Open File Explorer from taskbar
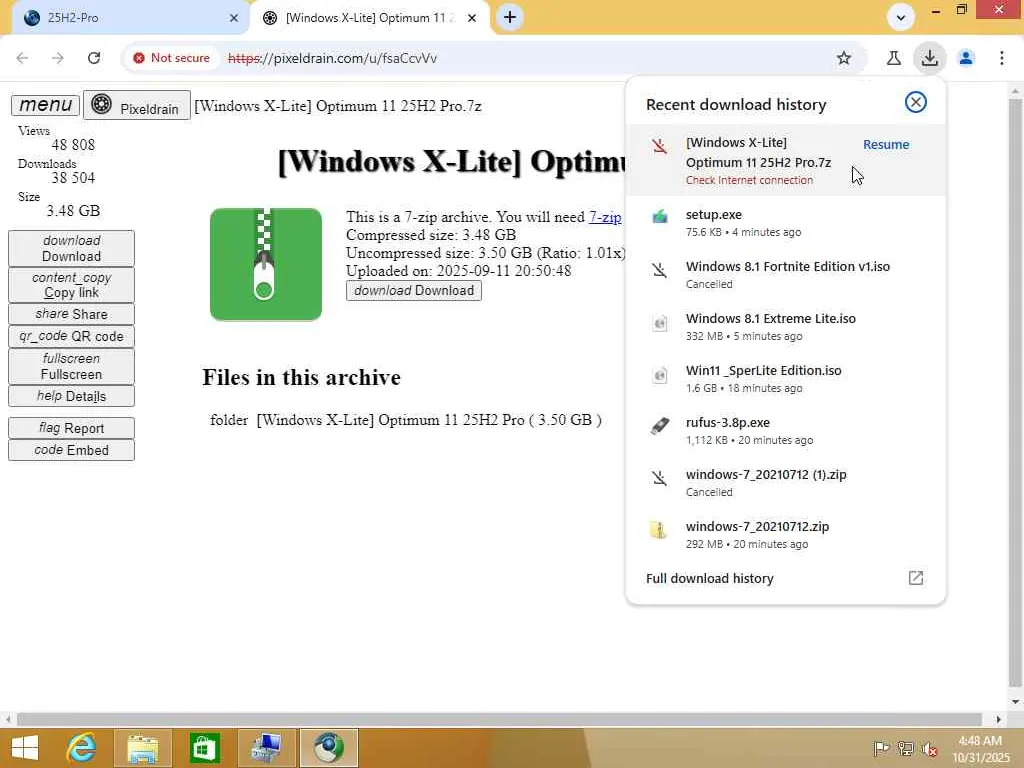The image size is (1024, 768). (143, 748)
